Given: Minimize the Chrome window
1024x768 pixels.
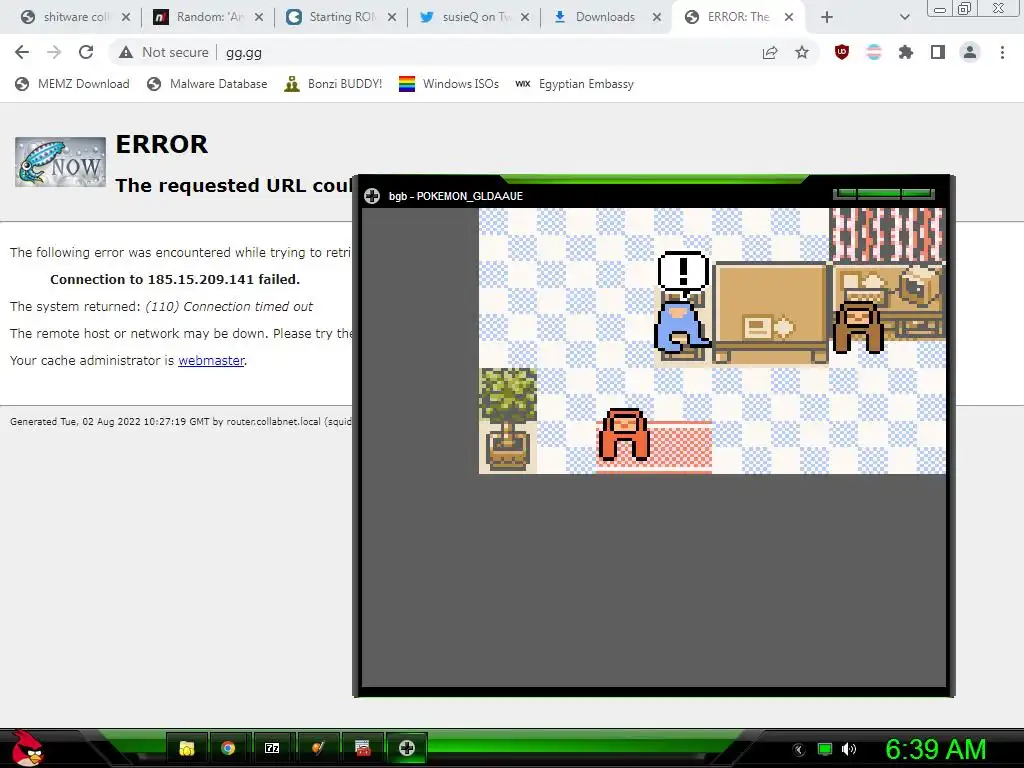Looking at the screenshot, I should pyautogui.click(x=939, y=8).
